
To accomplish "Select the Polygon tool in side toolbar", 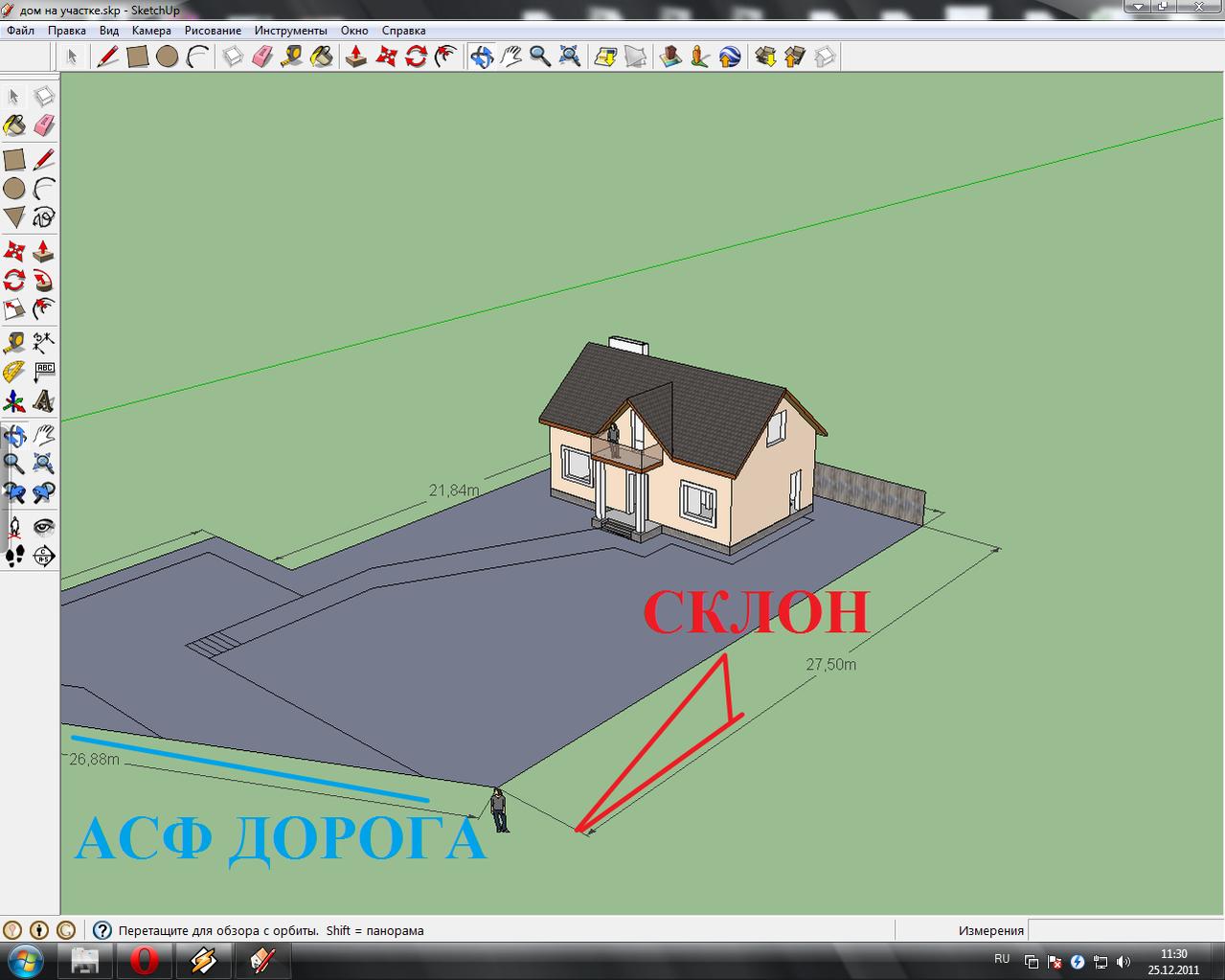I will tap(14, 217).
